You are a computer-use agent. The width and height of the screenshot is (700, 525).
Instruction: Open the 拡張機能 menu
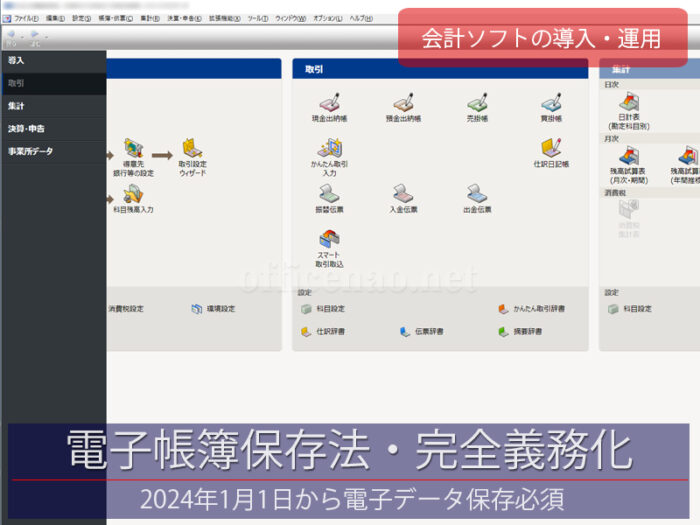[x=225, y=18]
